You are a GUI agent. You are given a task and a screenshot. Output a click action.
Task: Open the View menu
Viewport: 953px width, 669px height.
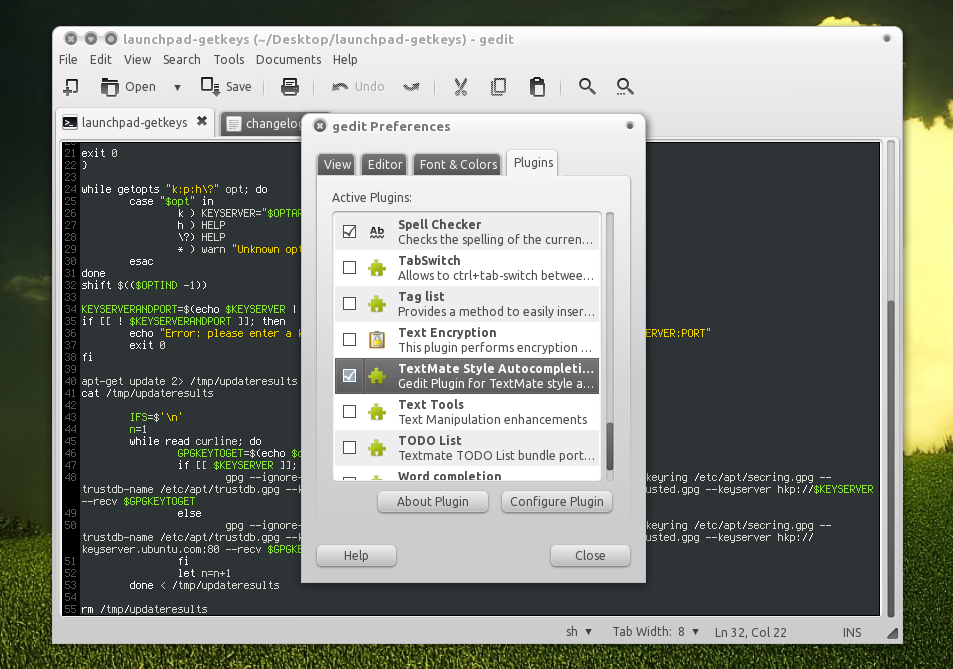tap(137, 60)
